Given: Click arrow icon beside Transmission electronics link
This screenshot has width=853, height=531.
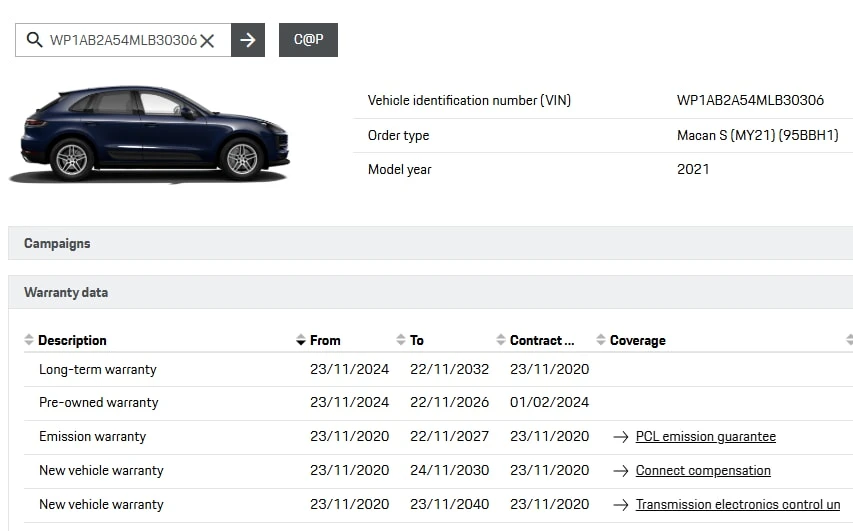Looking at the screenshot, I should click(621, 505).
